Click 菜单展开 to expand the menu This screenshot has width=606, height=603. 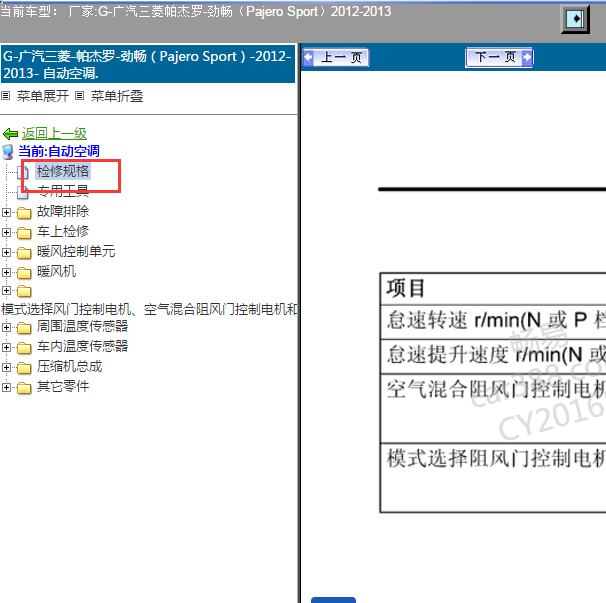point(43,96)
